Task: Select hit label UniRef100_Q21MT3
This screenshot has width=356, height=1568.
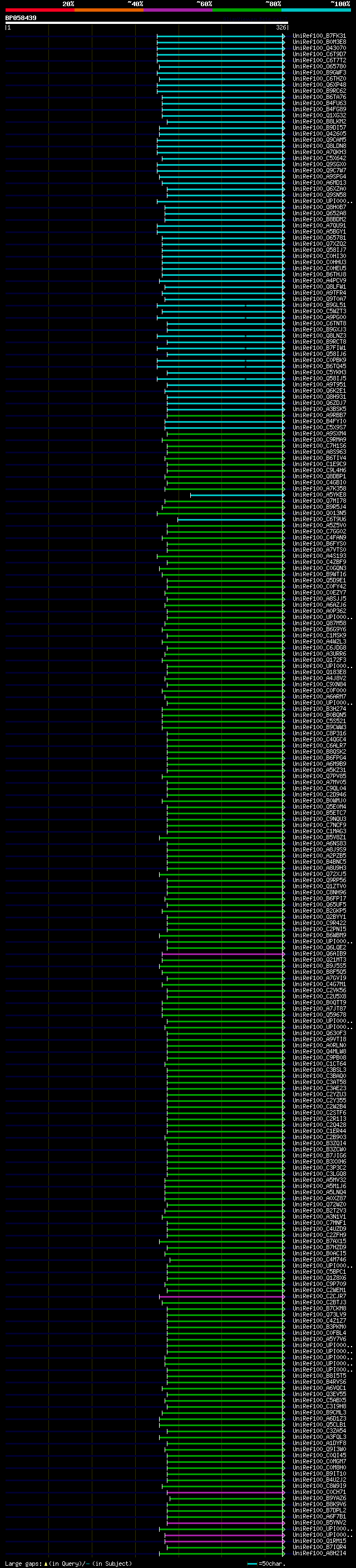Action: point(319,960)
